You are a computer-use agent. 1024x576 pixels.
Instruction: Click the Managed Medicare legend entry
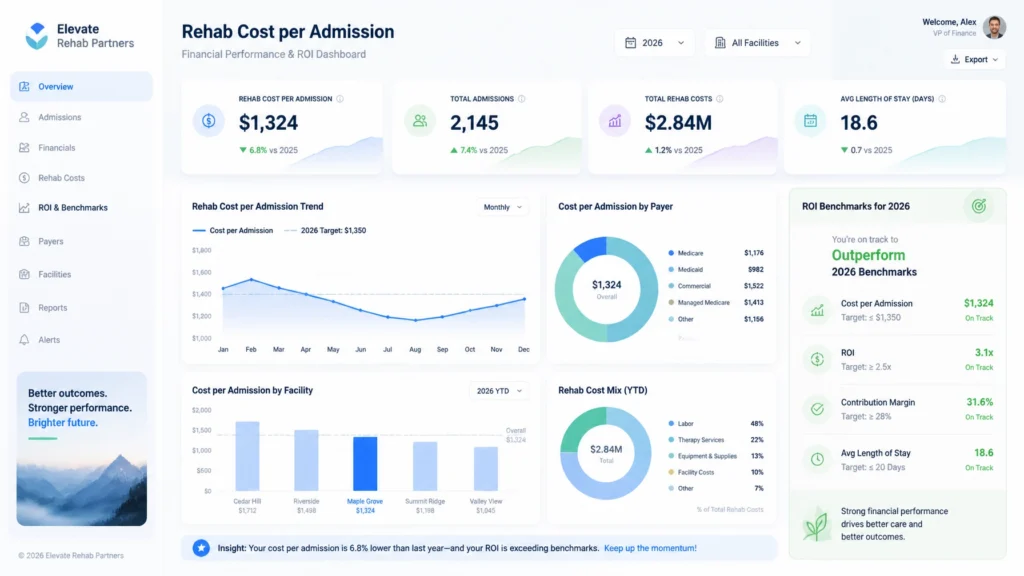[716, 302]
